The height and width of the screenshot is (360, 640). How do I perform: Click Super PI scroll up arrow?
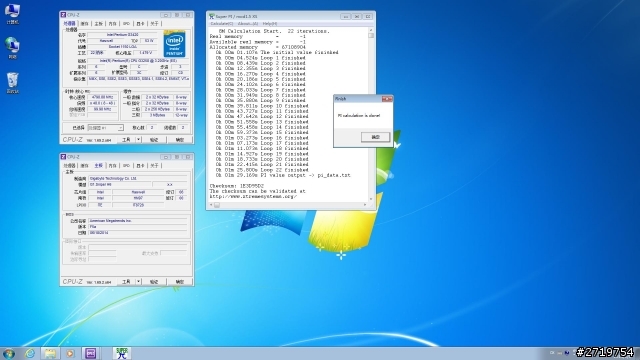click(x=371, y=30)
